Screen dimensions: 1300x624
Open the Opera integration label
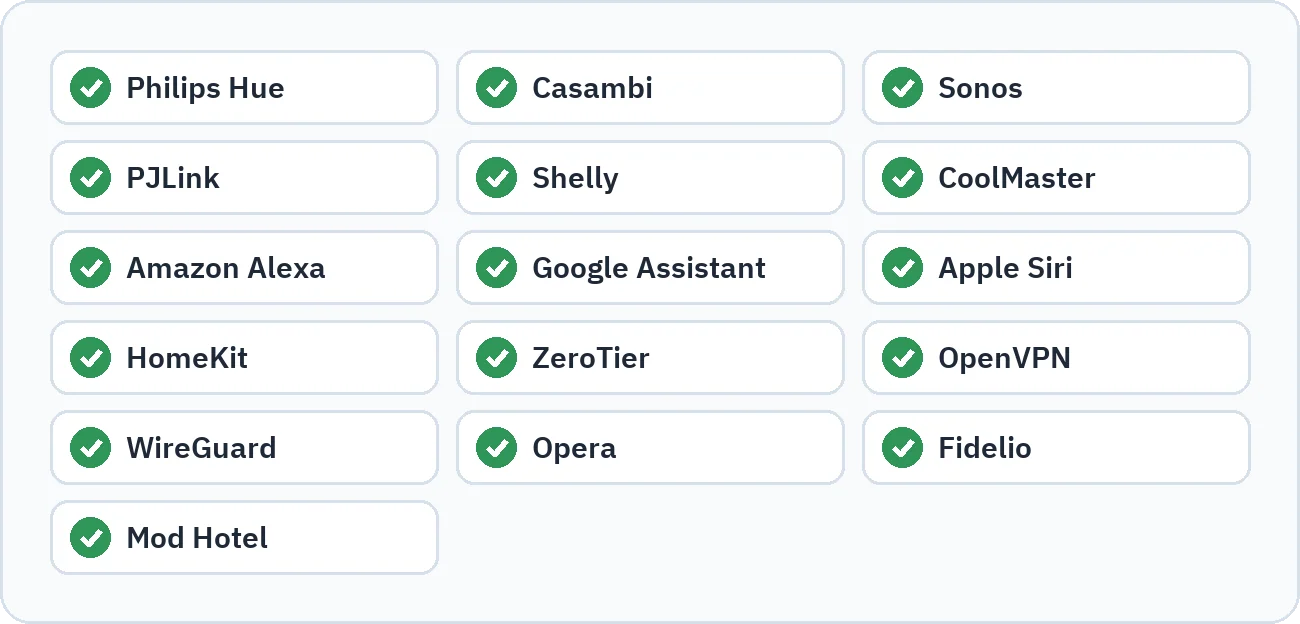[x=574, y=448]
